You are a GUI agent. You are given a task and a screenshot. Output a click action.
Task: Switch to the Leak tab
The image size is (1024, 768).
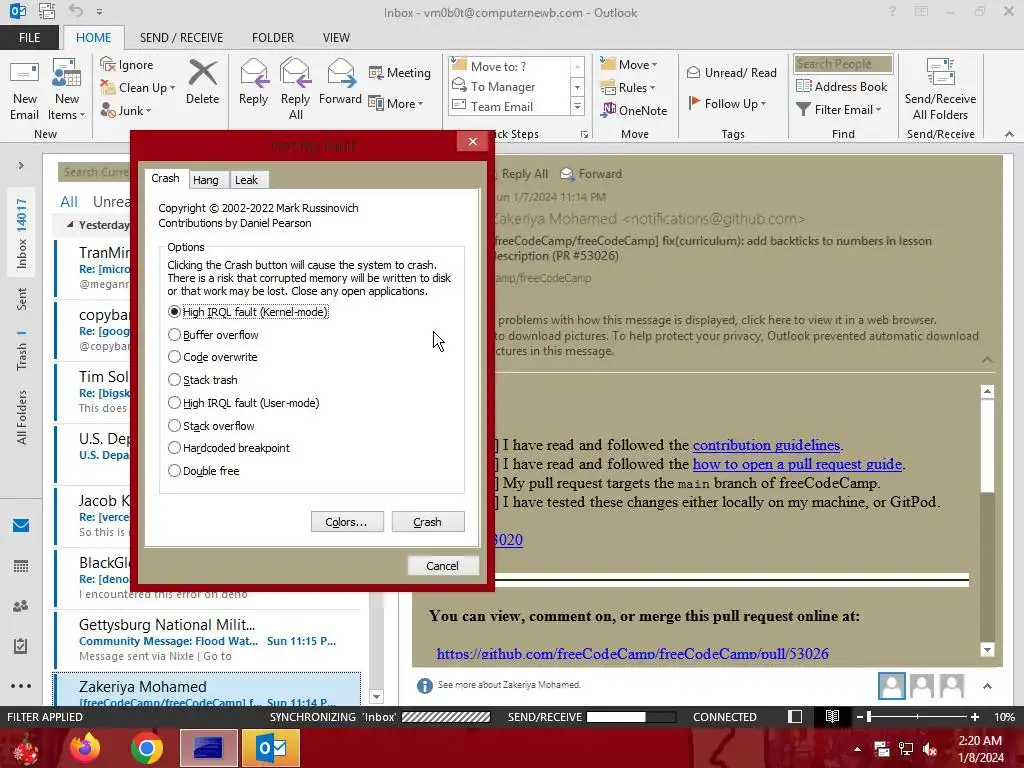pyautogui.click(x=246, y=180)
